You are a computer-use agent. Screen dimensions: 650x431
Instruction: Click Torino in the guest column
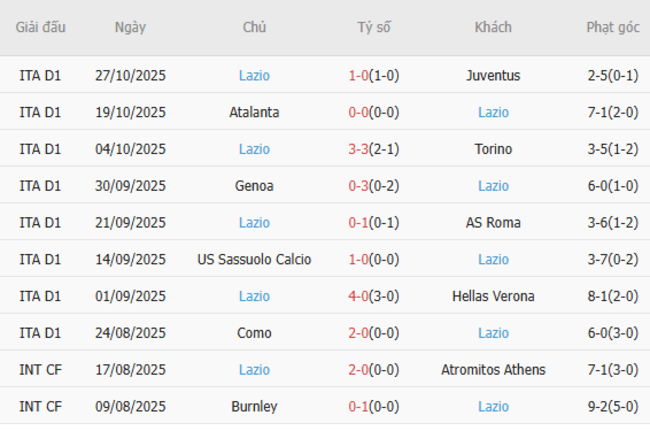point(493,149)
